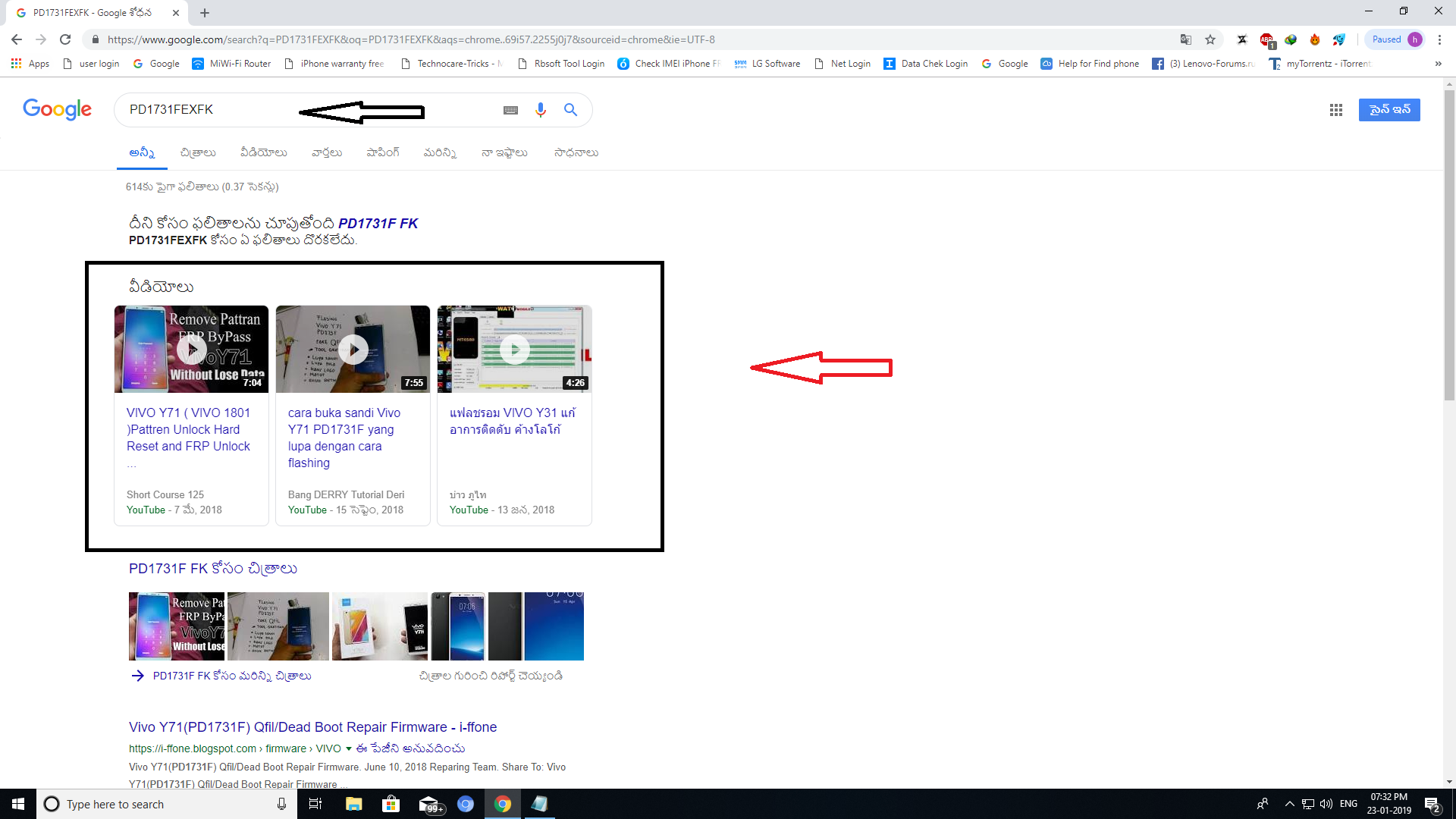Open the Help for Find phone bookmark
This screenshot has width=1456, height=819.
[x=1090, y=64]
